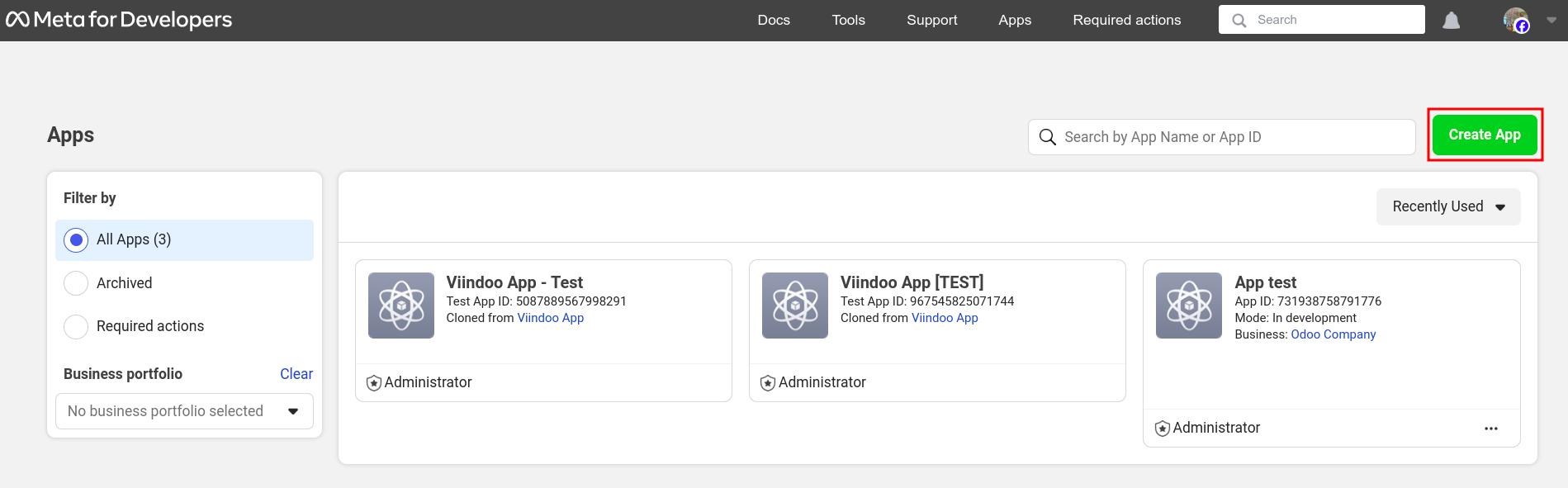Select the Required actions filter radio
The image size is (1568, 488).
point(76,326)
